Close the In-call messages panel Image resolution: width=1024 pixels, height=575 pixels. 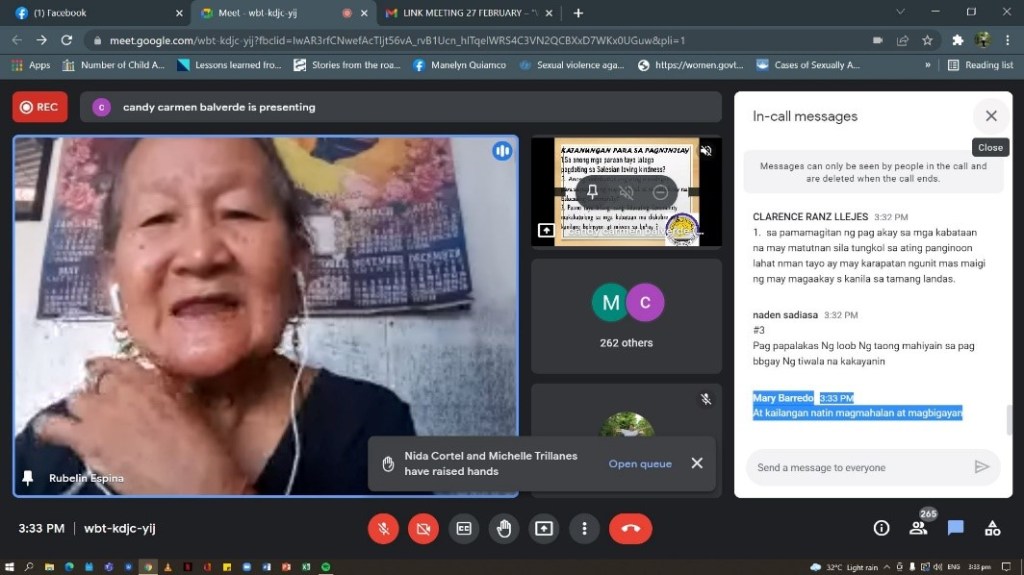pyautogui.click(x=990, y=116)
